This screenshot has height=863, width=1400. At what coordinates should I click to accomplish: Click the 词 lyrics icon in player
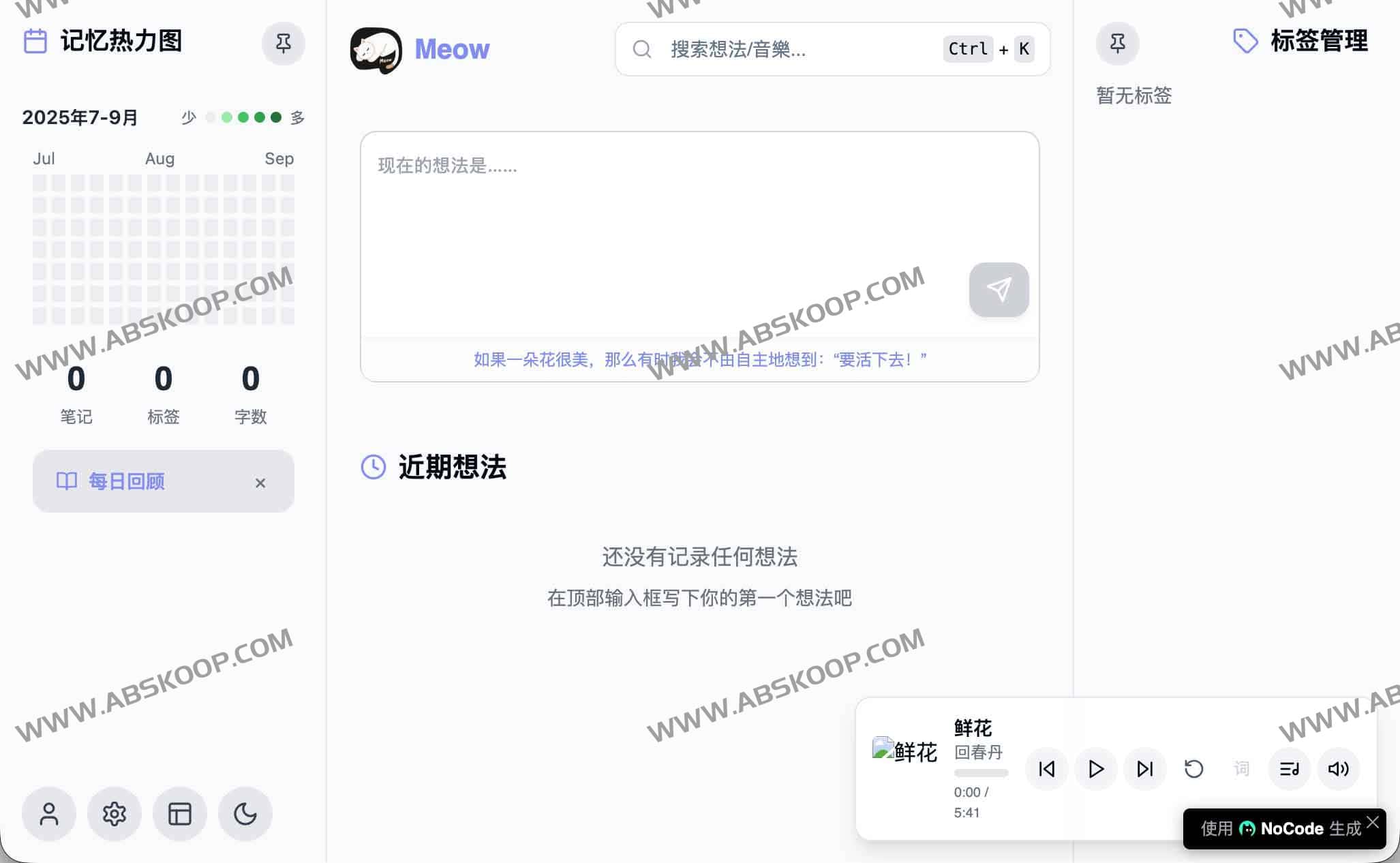pyautogui.click(x=1241, y=769)
